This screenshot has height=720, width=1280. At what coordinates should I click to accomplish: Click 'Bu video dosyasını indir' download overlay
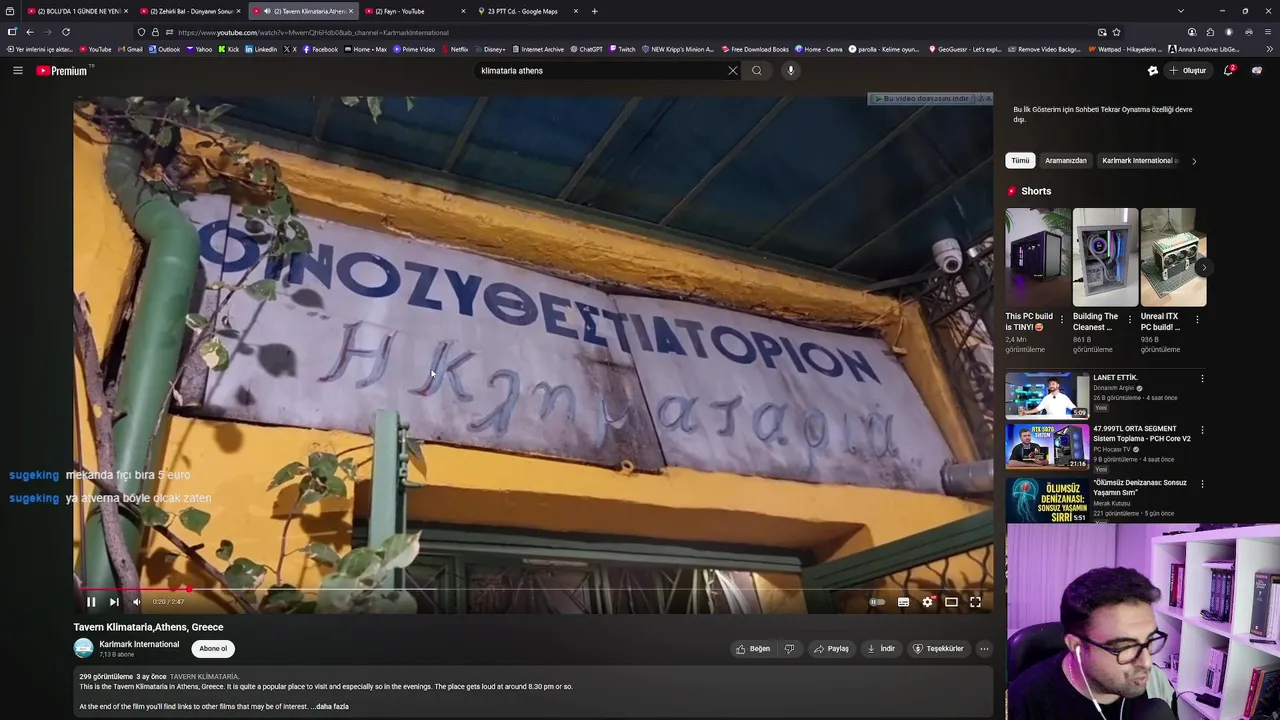pos(921,99)
